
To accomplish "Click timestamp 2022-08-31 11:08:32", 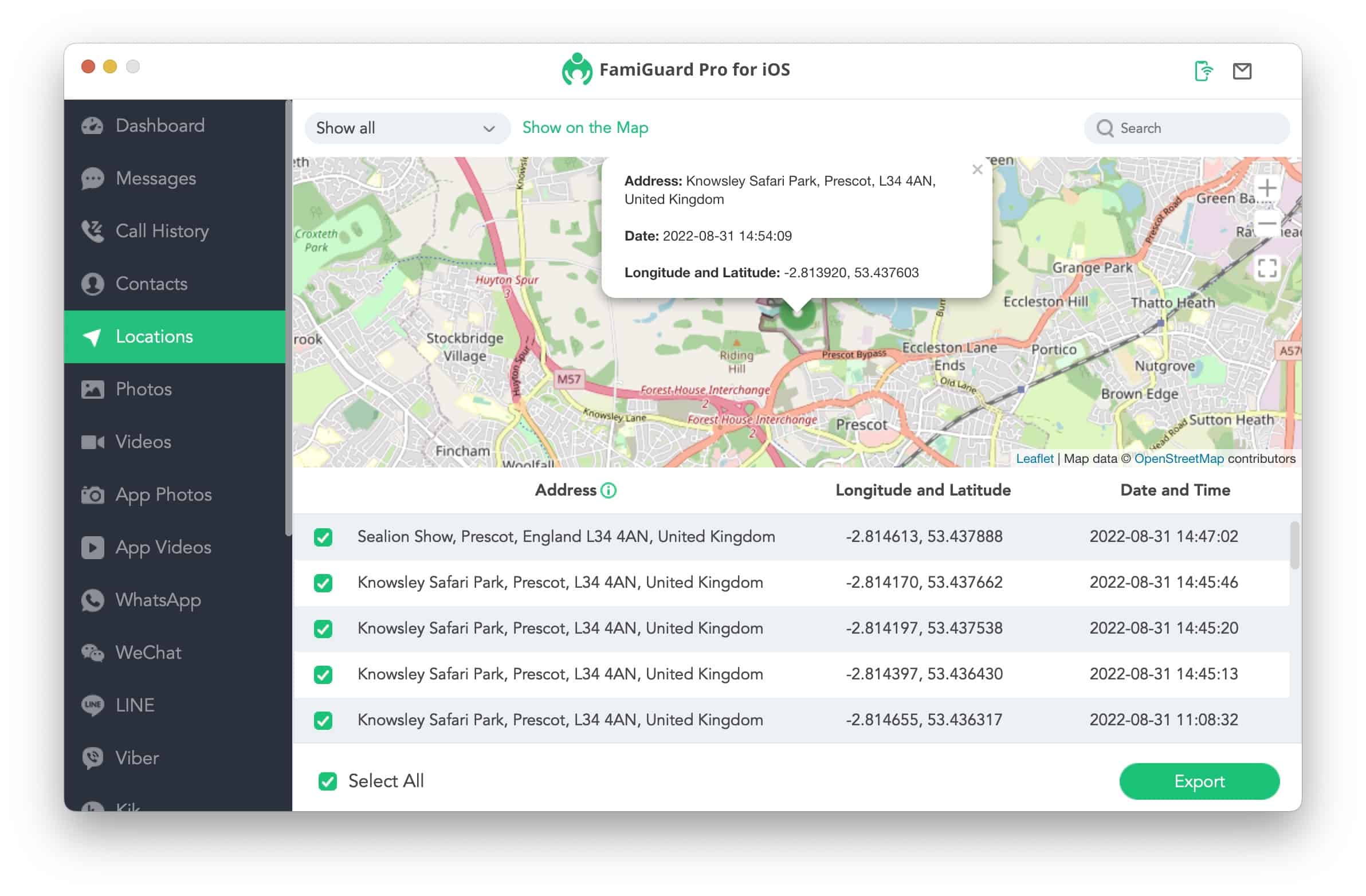I will (1163, 721).
